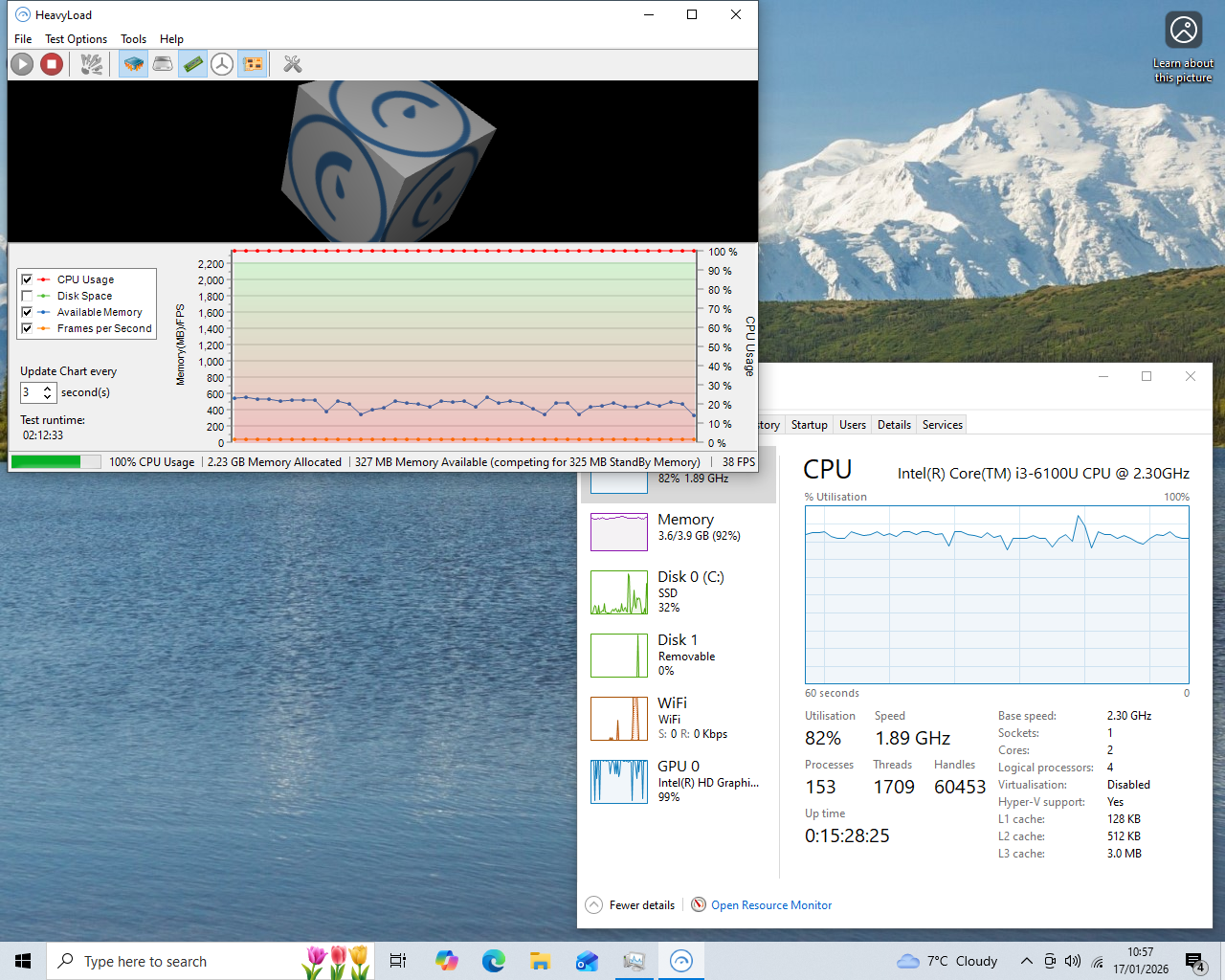
Task: Open HeavyLoad settings via the wrench icon
Action: (x=292, y=64)
